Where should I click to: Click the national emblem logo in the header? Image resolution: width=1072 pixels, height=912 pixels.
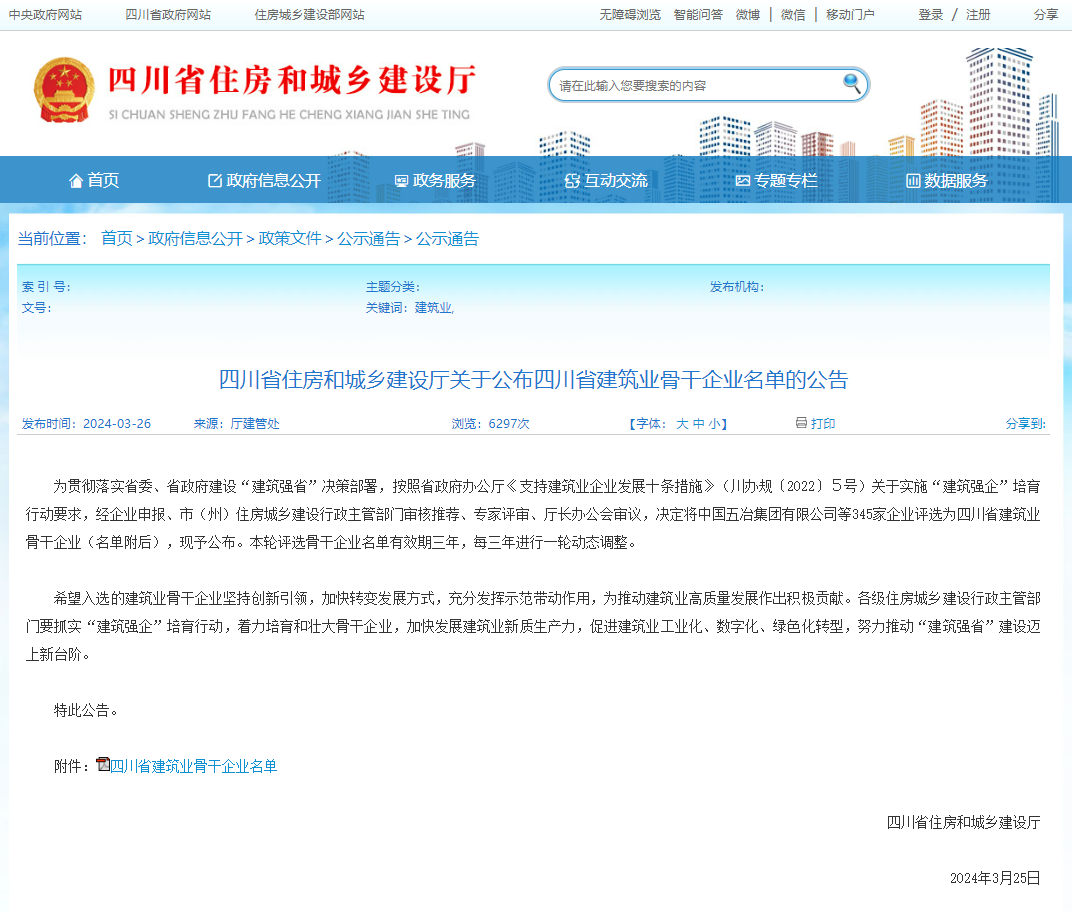pyautogui.click(x=63, y=89)
